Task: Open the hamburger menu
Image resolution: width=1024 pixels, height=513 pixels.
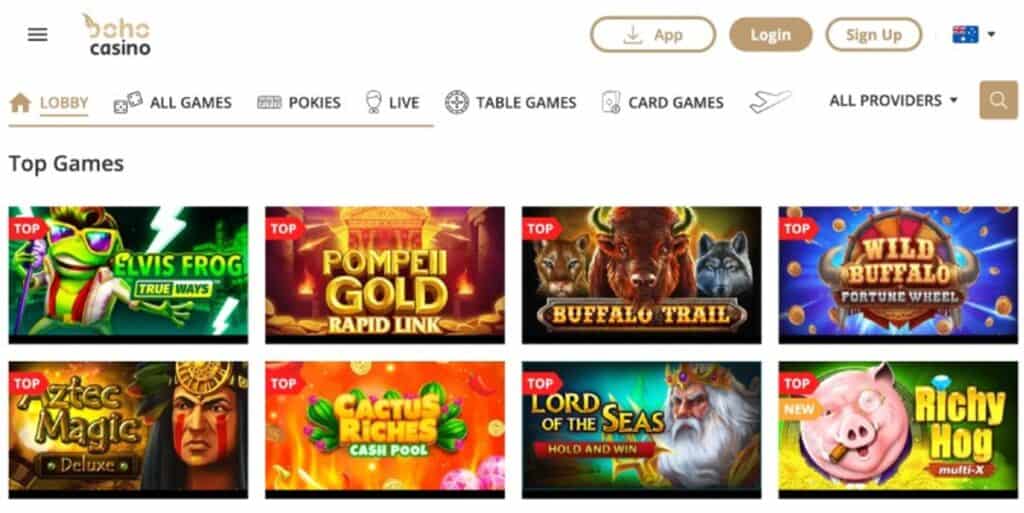Action: [x=37, y=35]
